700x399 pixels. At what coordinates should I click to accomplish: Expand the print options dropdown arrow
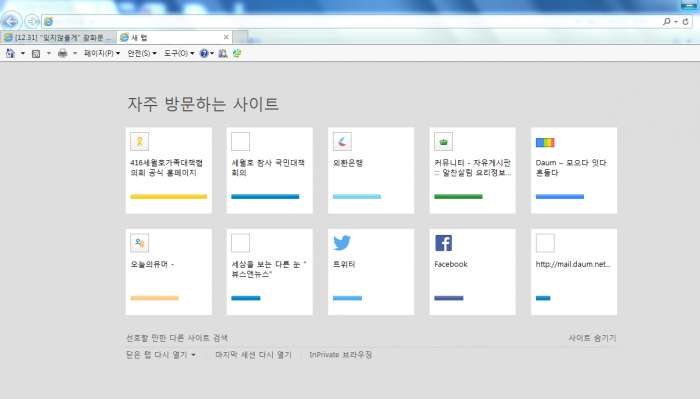pyautogui.click(x=75, y=54)
